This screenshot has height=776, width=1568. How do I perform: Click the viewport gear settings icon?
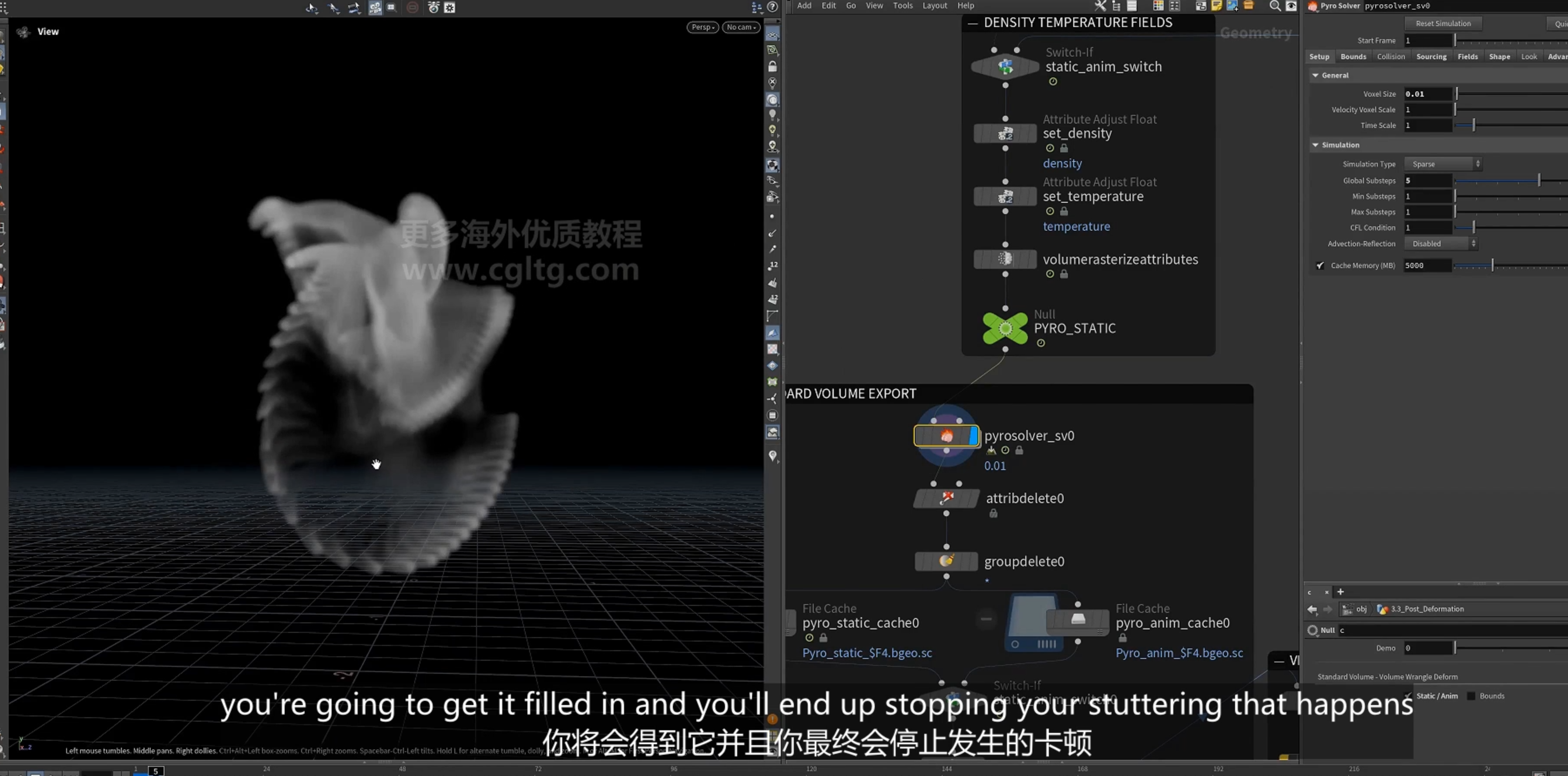449,7
